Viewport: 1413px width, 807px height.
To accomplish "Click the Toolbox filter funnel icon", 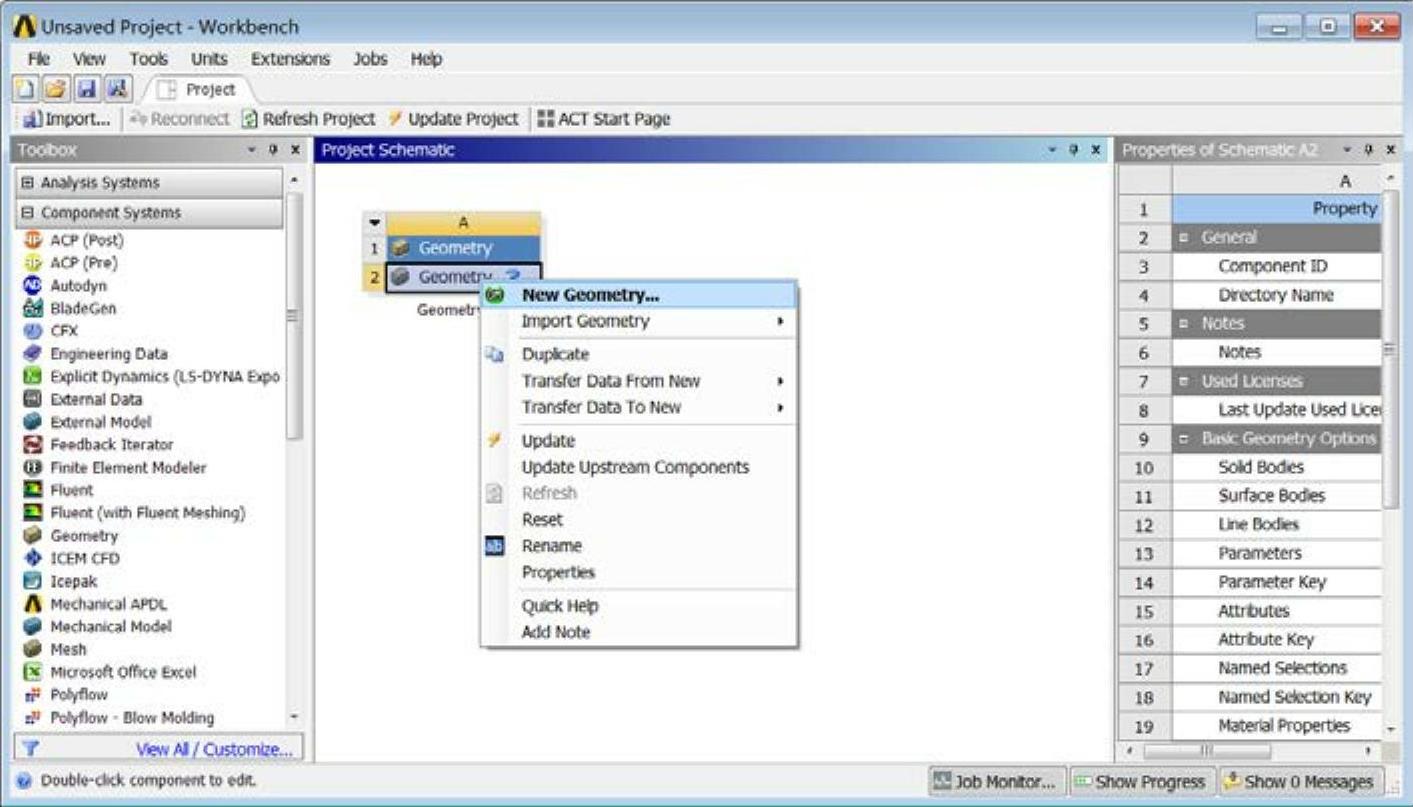I will tap(31, 748).
